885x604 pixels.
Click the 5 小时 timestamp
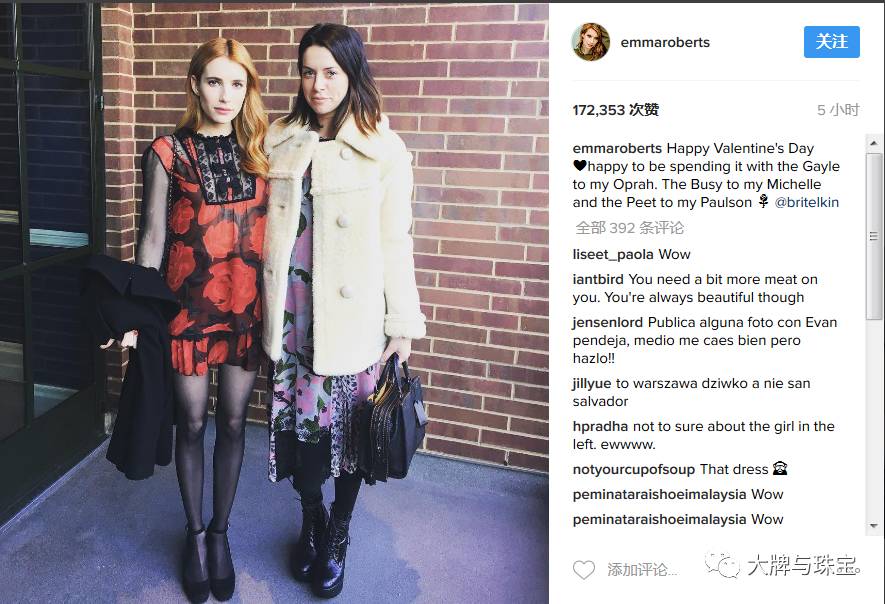click(838, 110)
